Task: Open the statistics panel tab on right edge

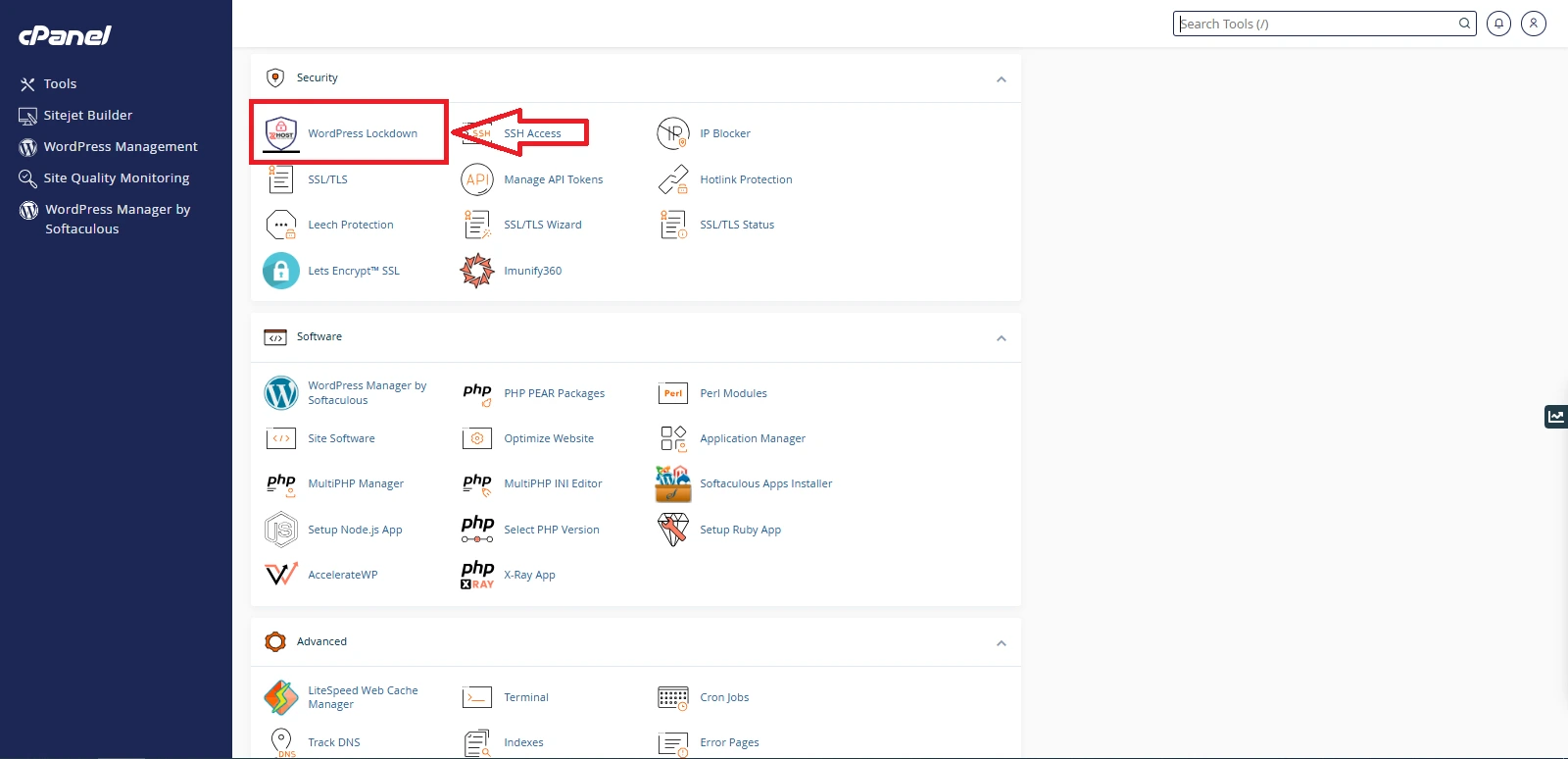Action: pos(1555,417)
